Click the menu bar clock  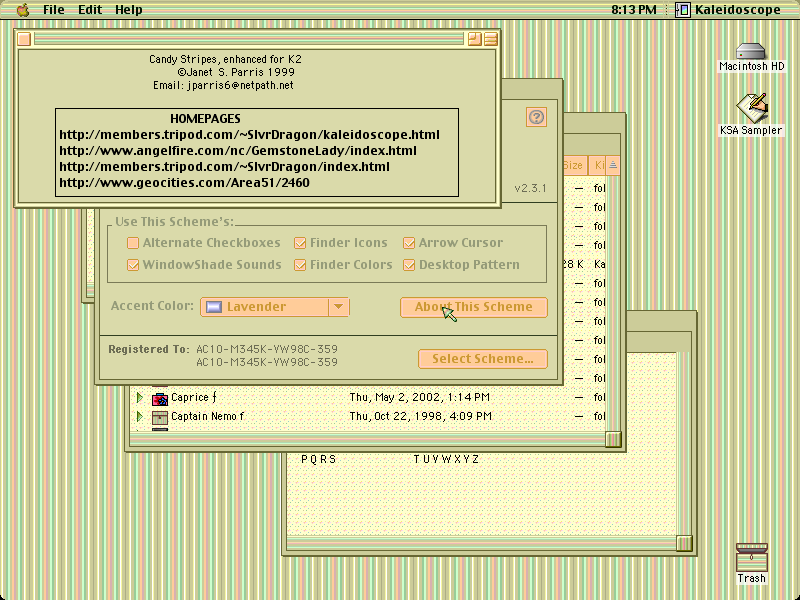(634, 10)
